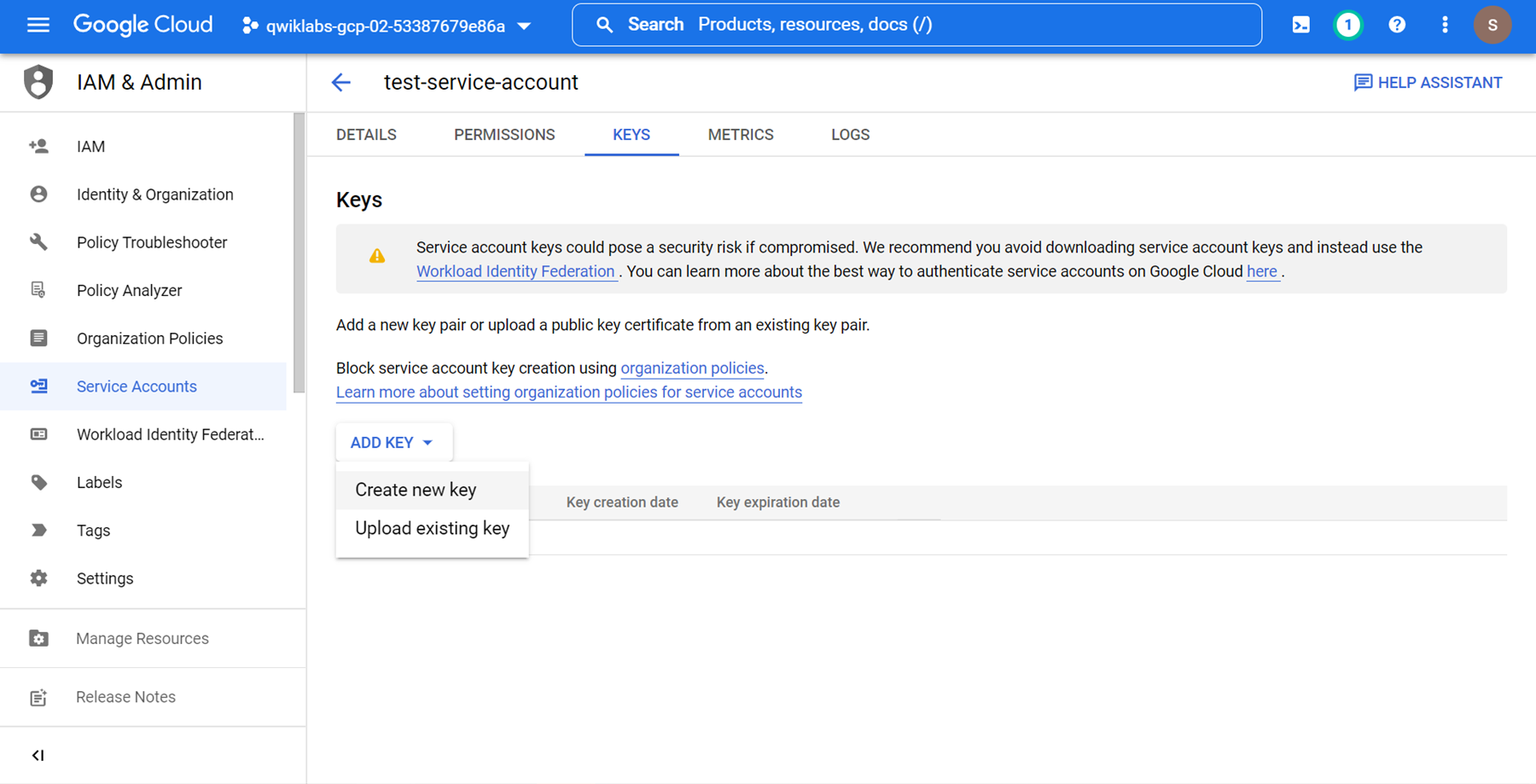This screenshot has height=784, width=1536.
Task: Open the three-dot settings and utilities menu
Action: click(1445, 25)
